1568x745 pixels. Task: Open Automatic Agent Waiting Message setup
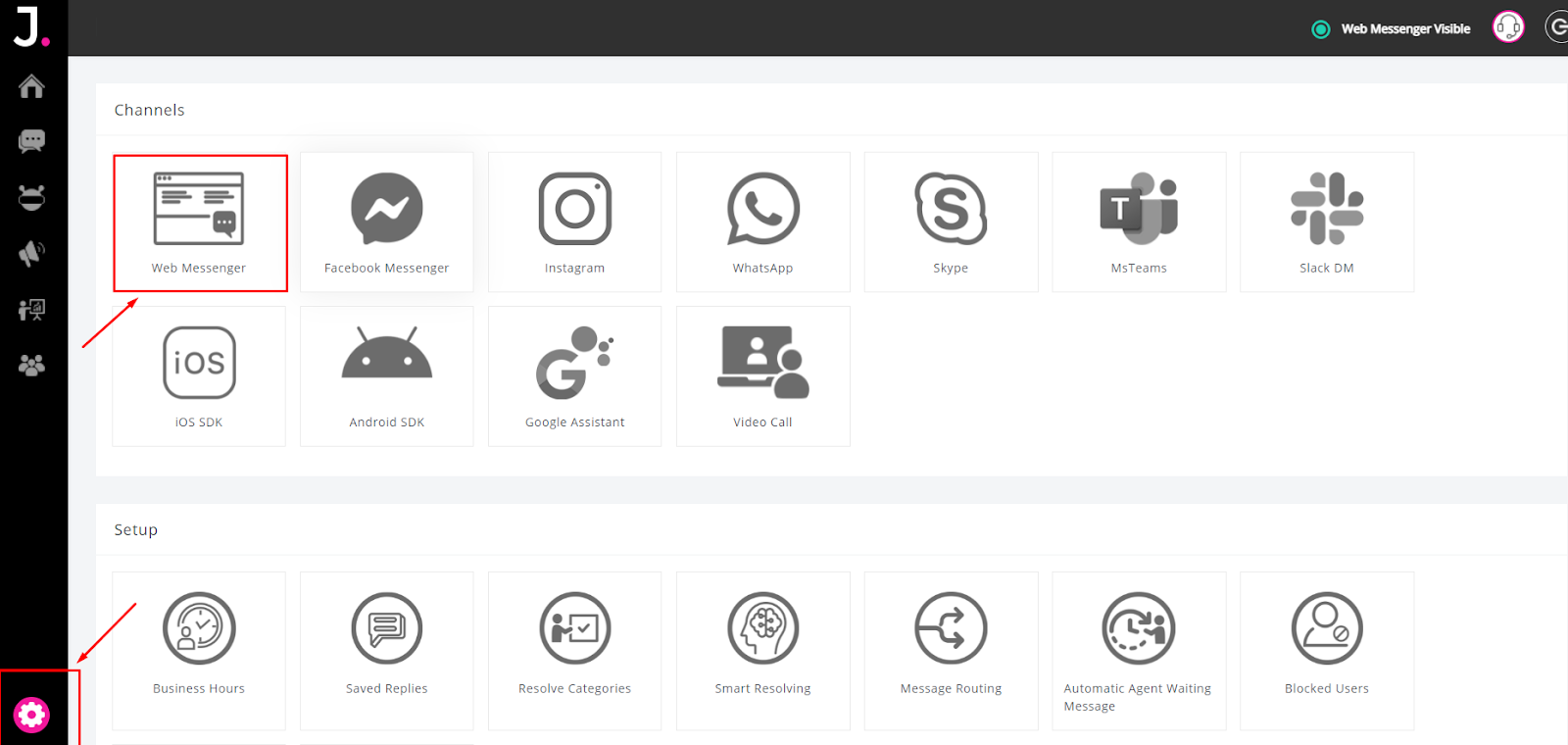pyautogui.click(x=1139, y=651)
